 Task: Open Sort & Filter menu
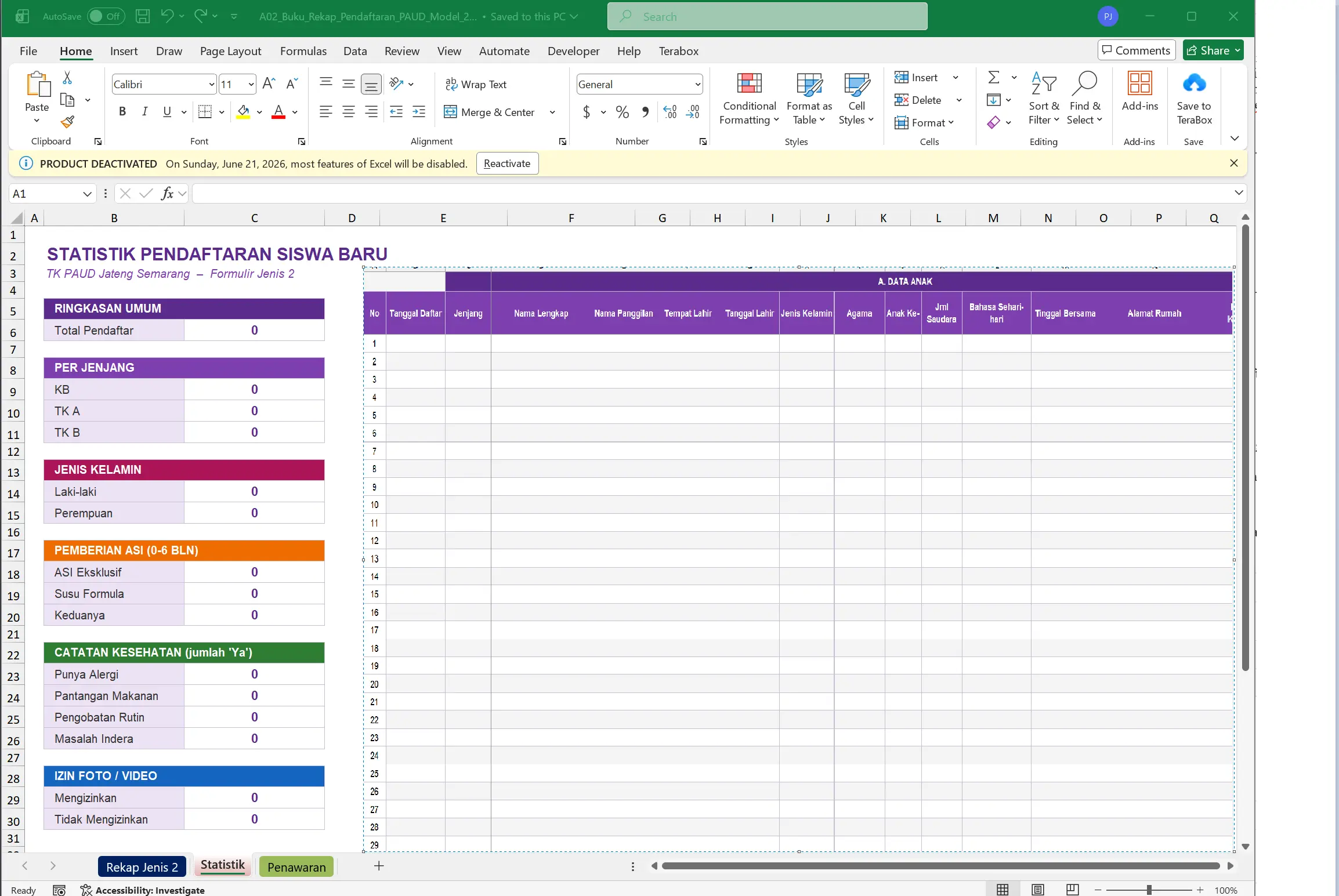[1044, 99]
